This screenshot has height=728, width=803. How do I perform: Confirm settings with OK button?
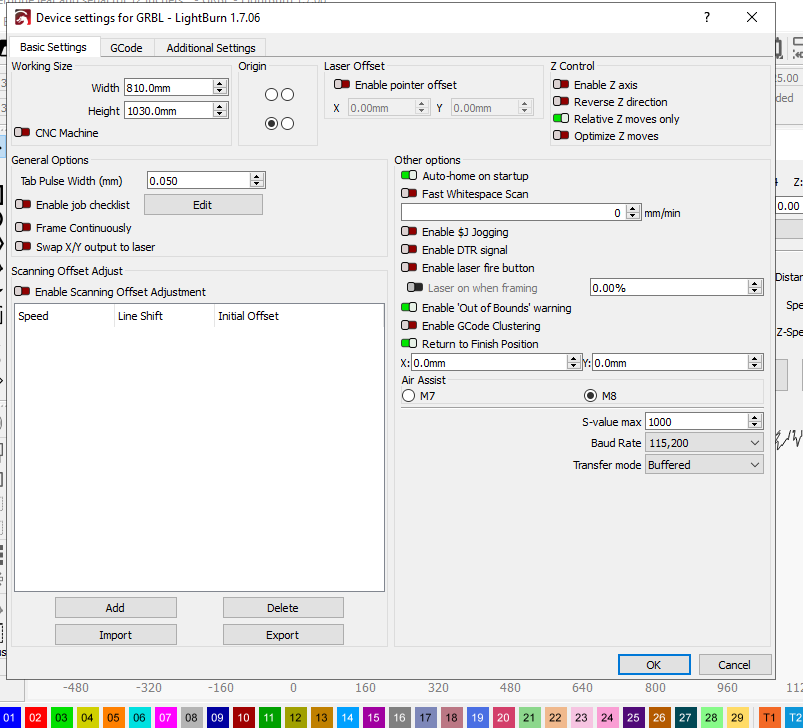(654, 665)
